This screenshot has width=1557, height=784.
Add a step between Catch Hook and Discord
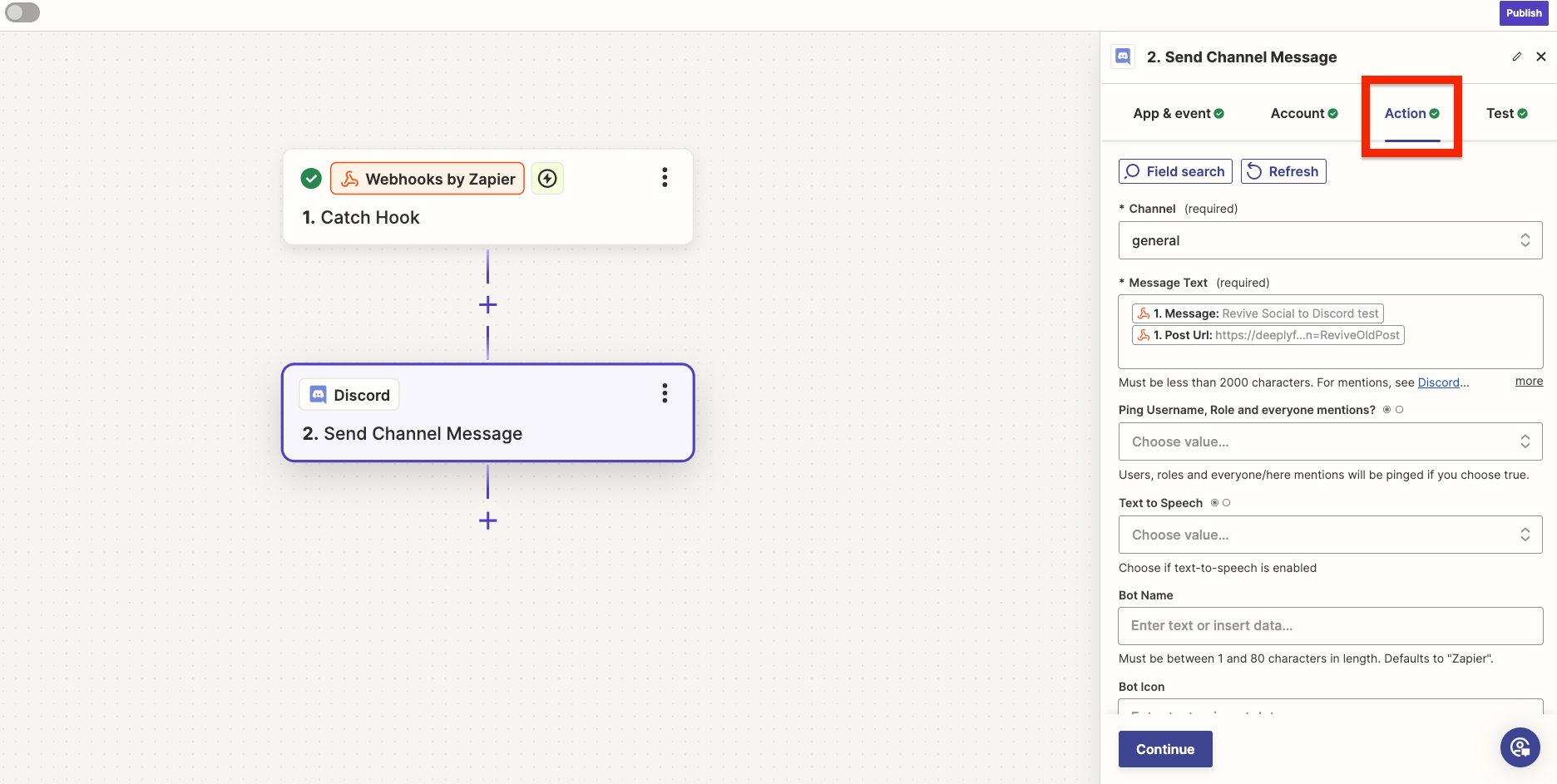488,305
